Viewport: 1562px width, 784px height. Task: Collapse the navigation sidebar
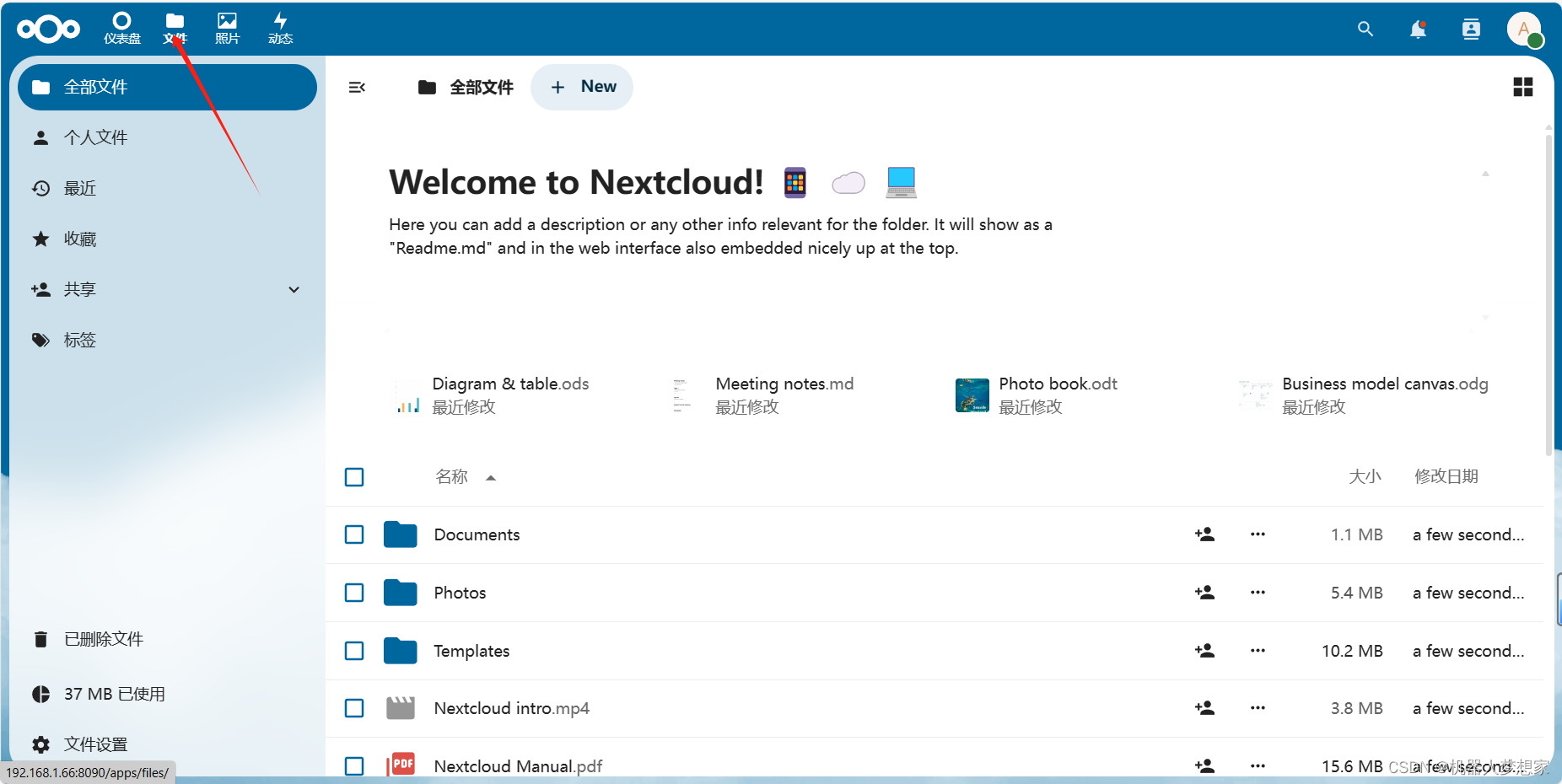pos(357,87)
